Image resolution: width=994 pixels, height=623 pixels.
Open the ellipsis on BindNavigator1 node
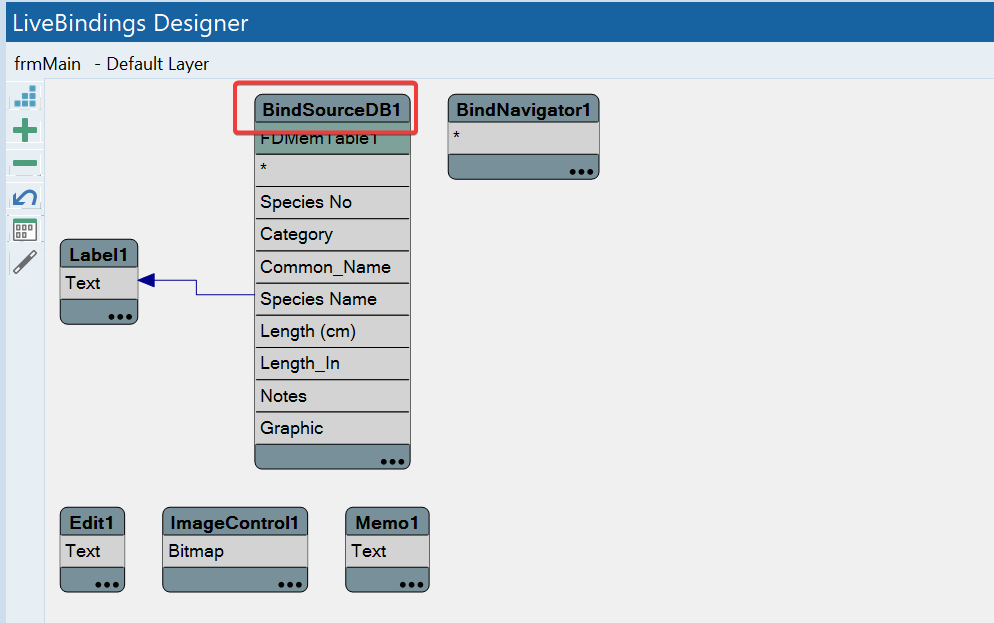(x=581, y=171)
